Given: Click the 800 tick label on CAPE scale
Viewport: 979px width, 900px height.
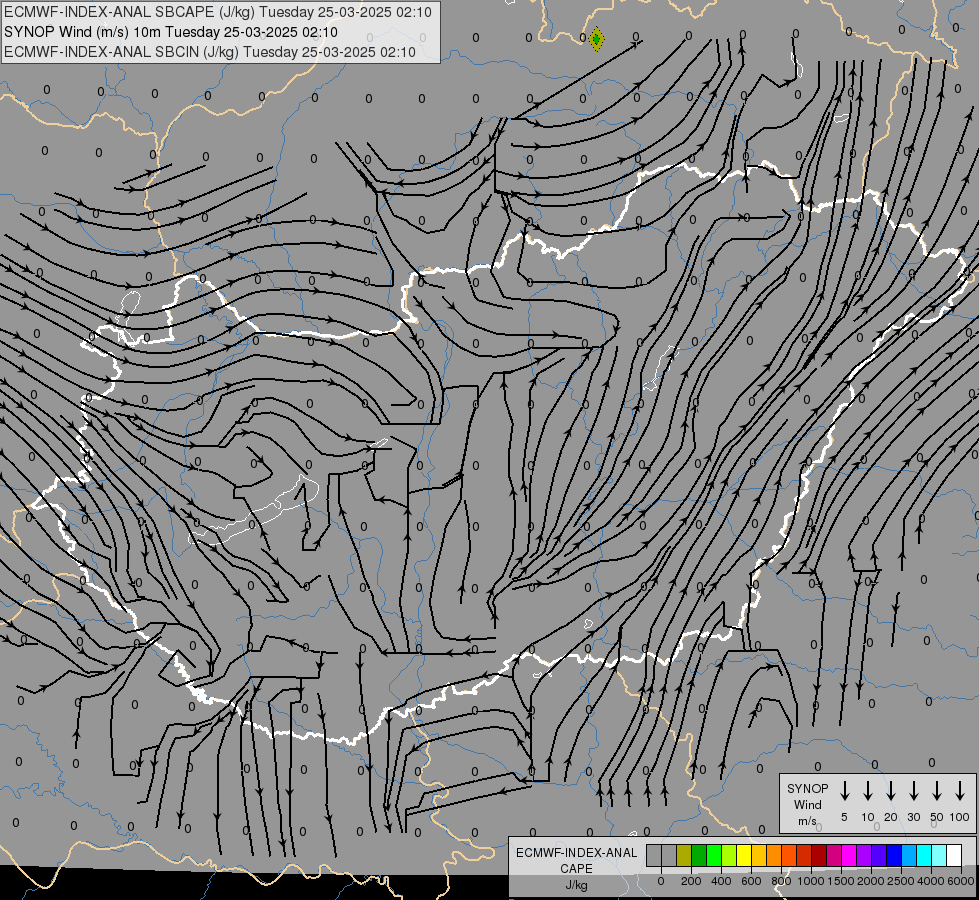Looking at the screenshot, I should tap(781, 881).
